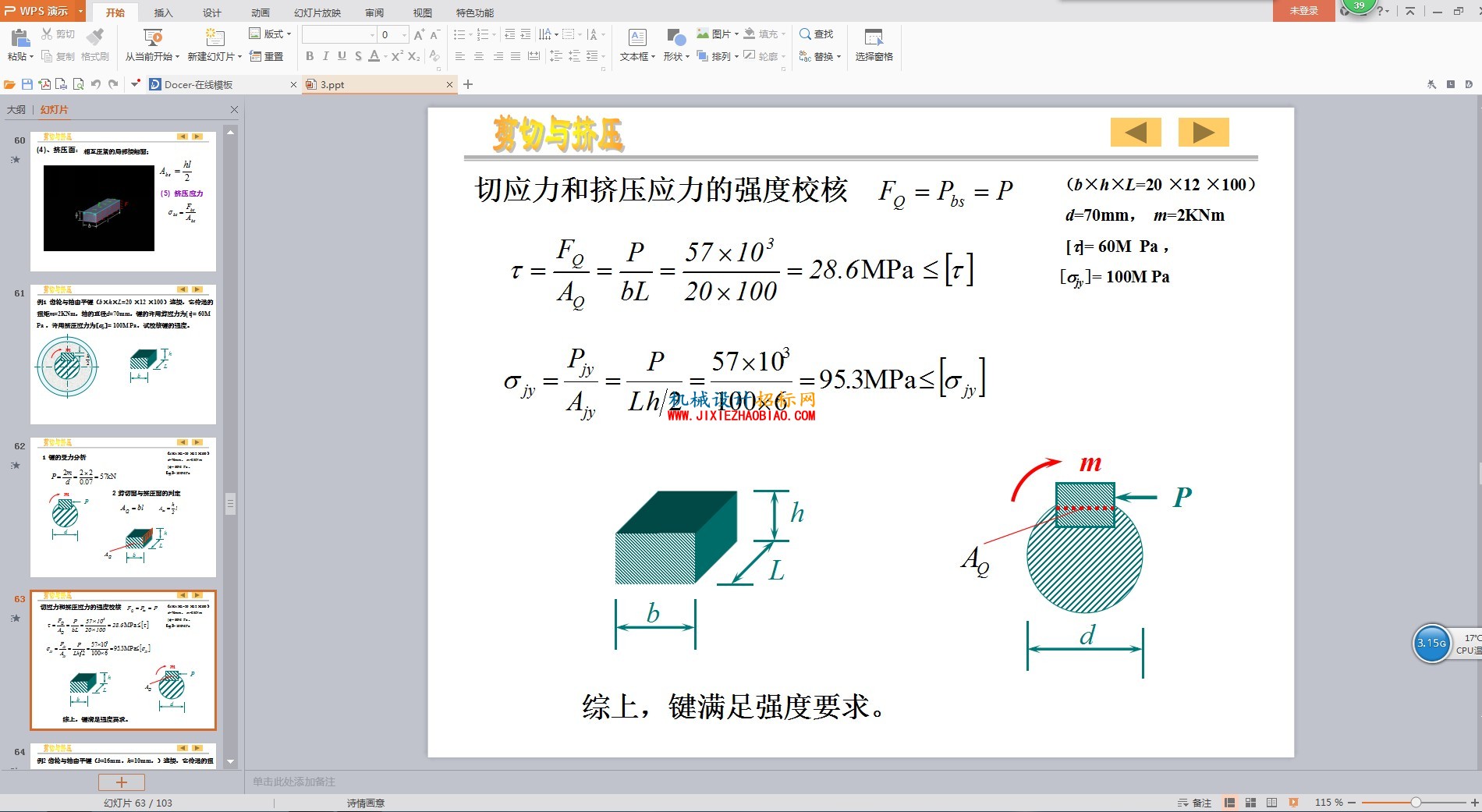The height and width of the screenshot is (812, 1482).
Task: Toggle bold formatting
Action: click(x=310, y=56)
